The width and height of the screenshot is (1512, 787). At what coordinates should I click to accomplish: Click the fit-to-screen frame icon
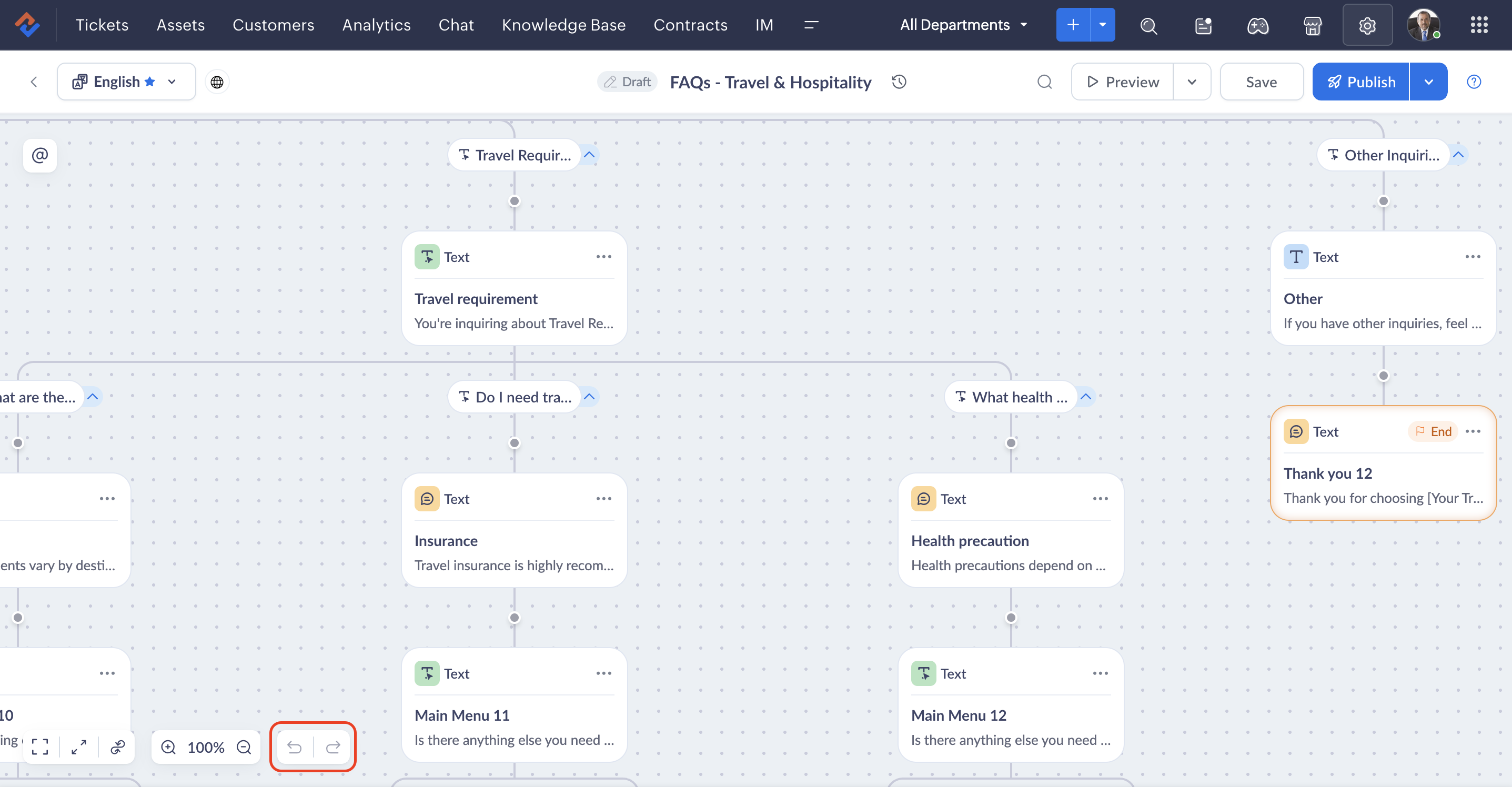(x=40, y=746)
